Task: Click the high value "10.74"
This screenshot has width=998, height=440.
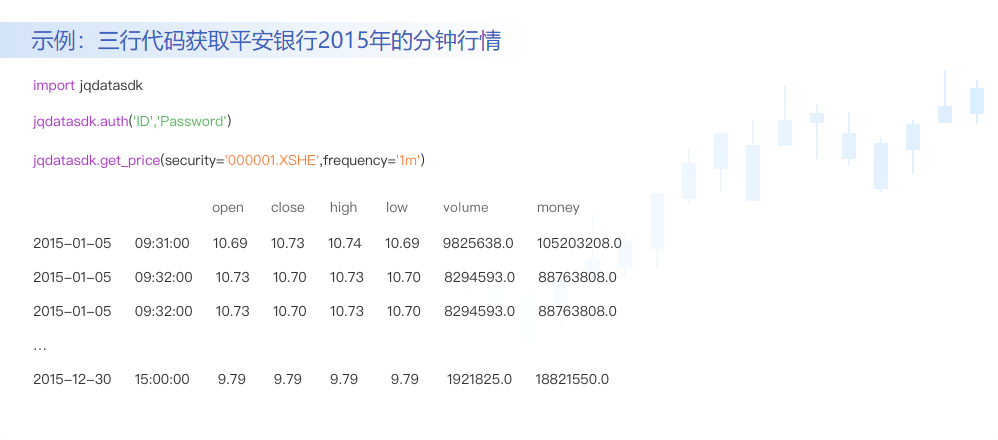Action: pyautogui.click(x=345, y=243)
